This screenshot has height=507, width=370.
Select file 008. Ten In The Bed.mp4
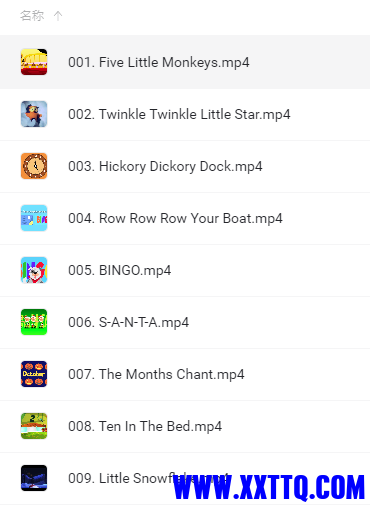[145, 426]
